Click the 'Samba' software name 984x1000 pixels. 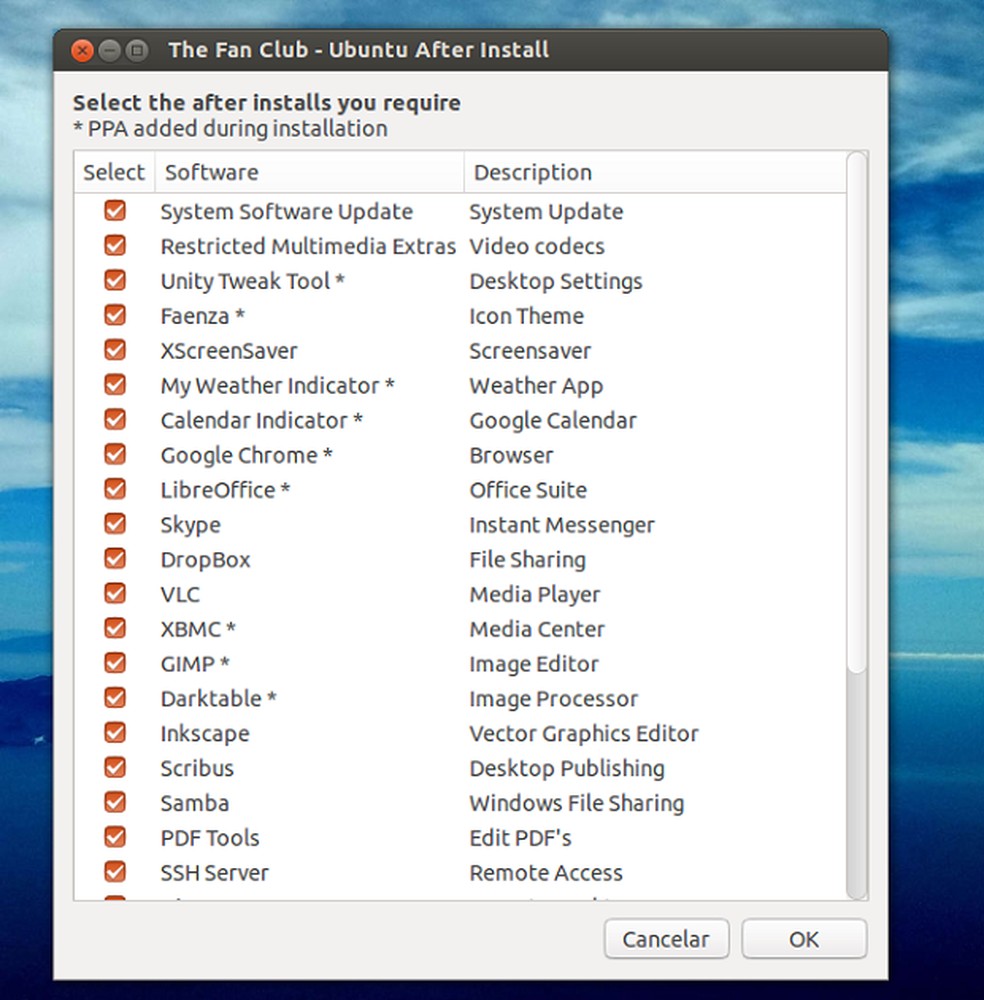click(195, 804)
